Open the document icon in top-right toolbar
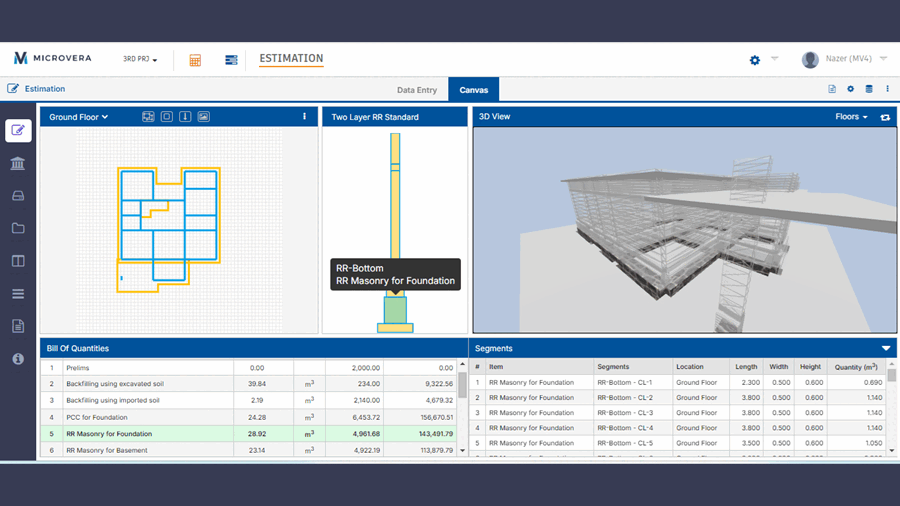This screenshot has width=900, height=506. [x=832, y=89]
